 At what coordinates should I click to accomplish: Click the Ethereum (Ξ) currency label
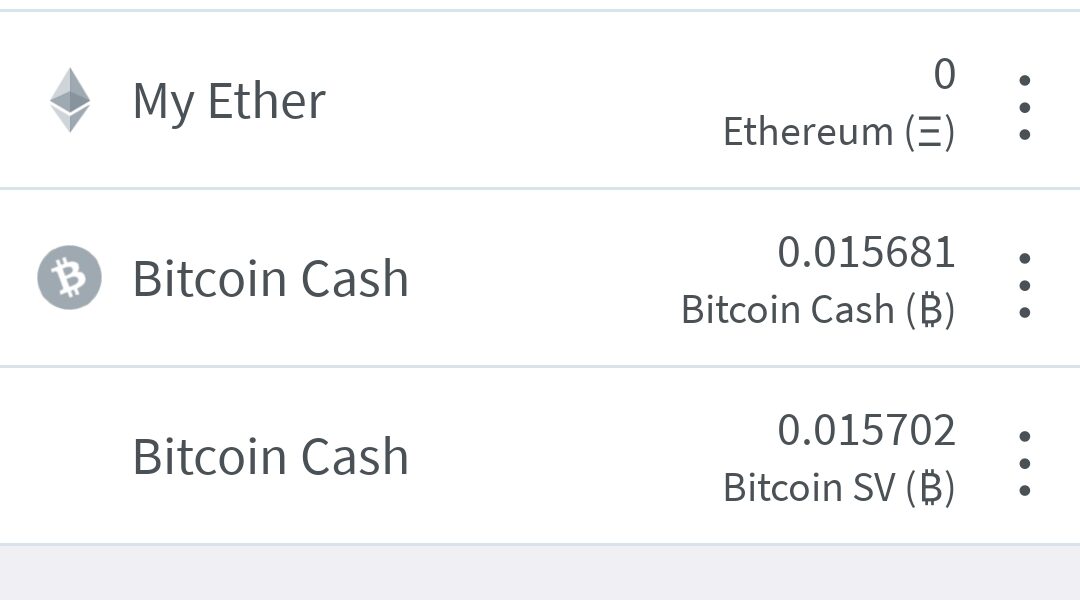point(838,132)
